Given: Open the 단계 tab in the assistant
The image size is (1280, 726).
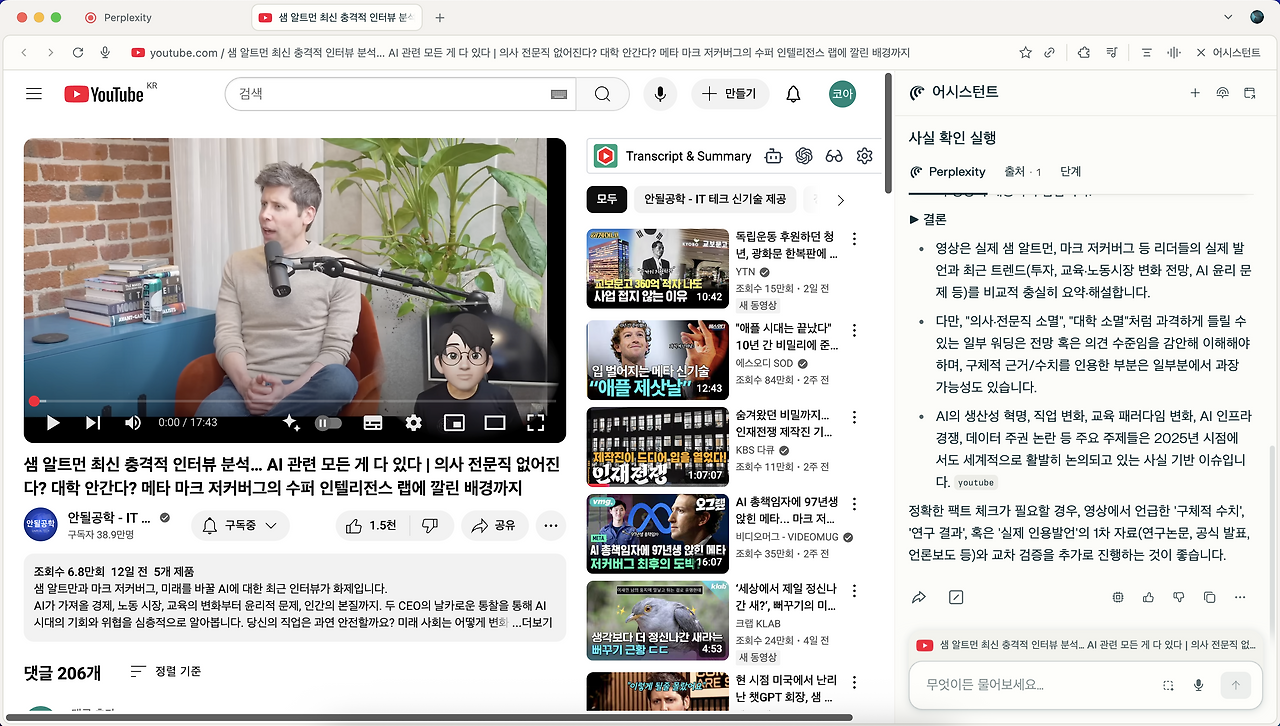Looking at the screenshot, I should click(1071, 171).
